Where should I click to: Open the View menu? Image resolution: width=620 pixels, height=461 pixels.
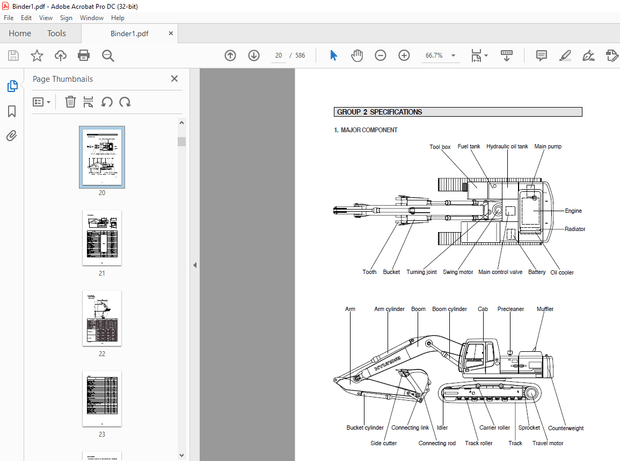click(x=46, y=18)
